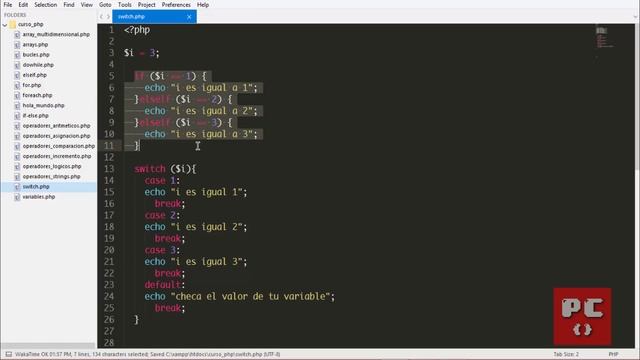Go to previous tab arrow

pos(101,17)
